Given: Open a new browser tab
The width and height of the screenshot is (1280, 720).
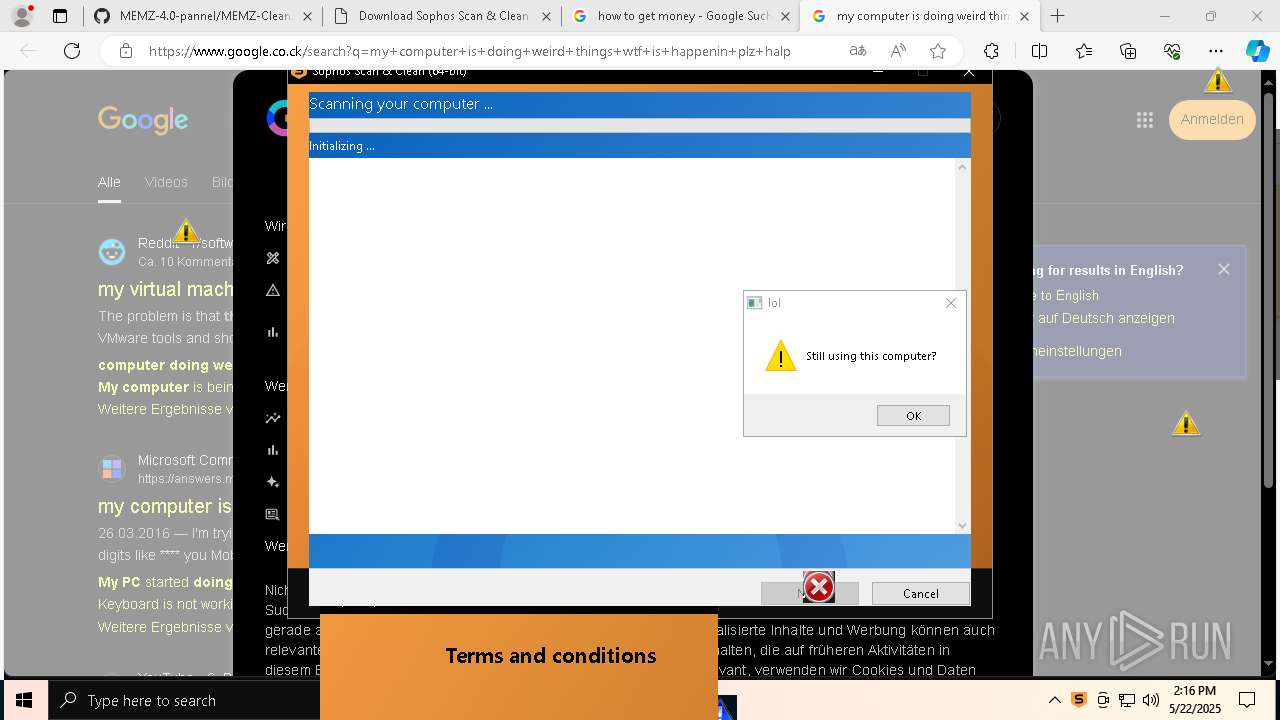Looking at the screenshot, I should click(x=1057, y=16).
